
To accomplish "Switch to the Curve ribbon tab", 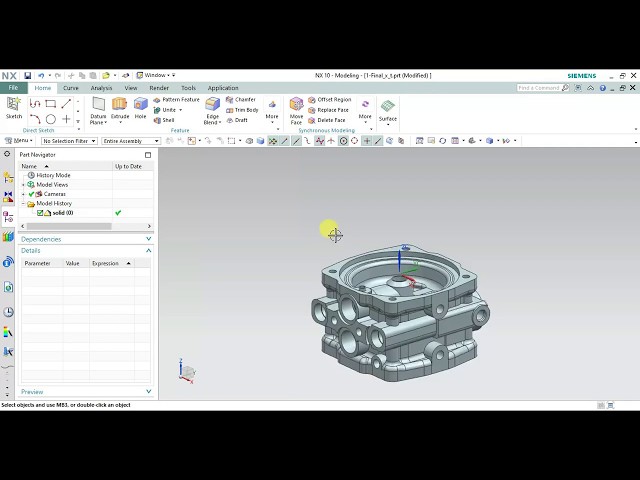I will pyautogui.click(x=71, y=88).
